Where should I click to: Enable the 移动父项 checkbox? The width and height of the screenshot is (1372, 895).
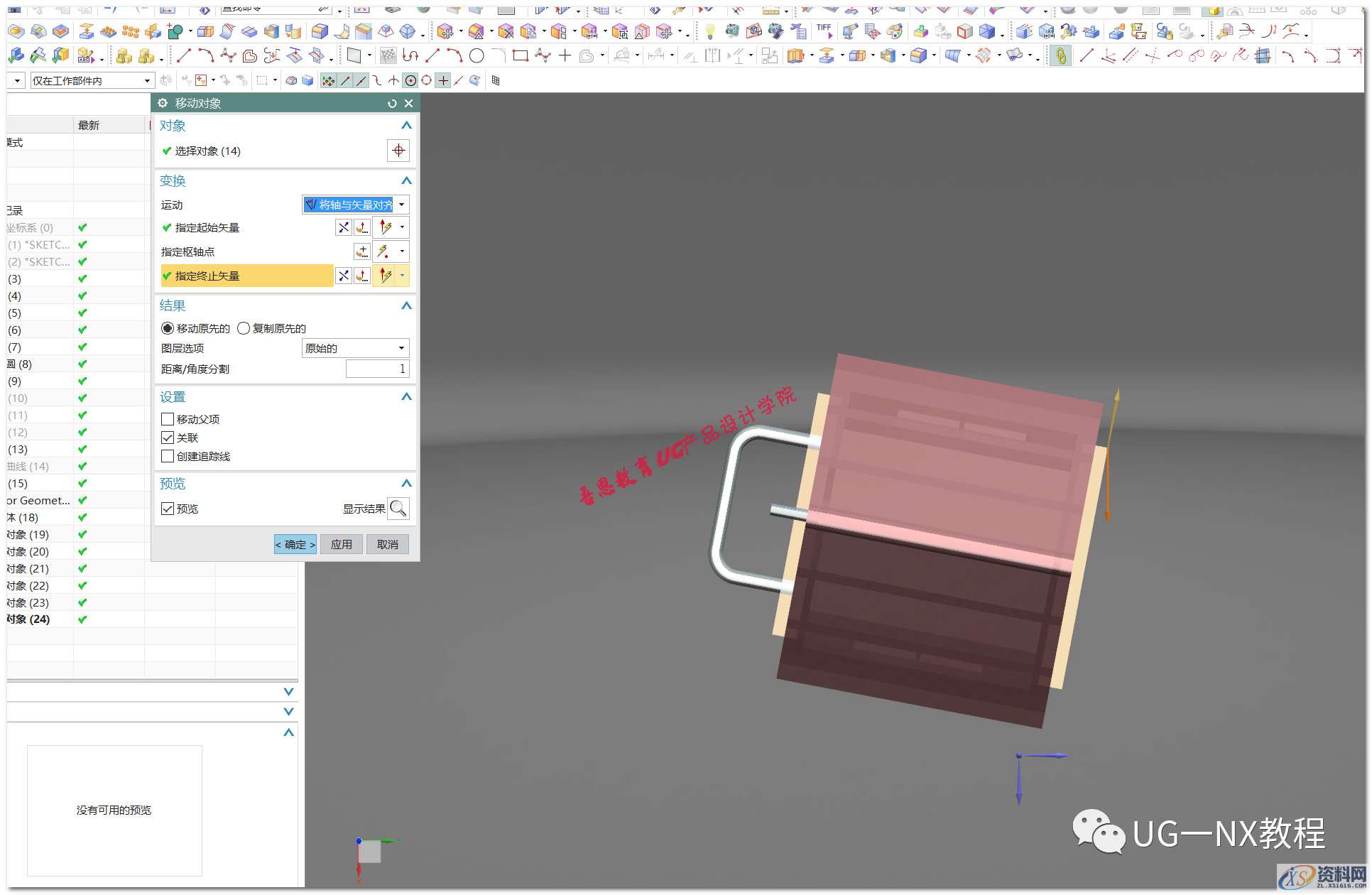tap(168, 419)
